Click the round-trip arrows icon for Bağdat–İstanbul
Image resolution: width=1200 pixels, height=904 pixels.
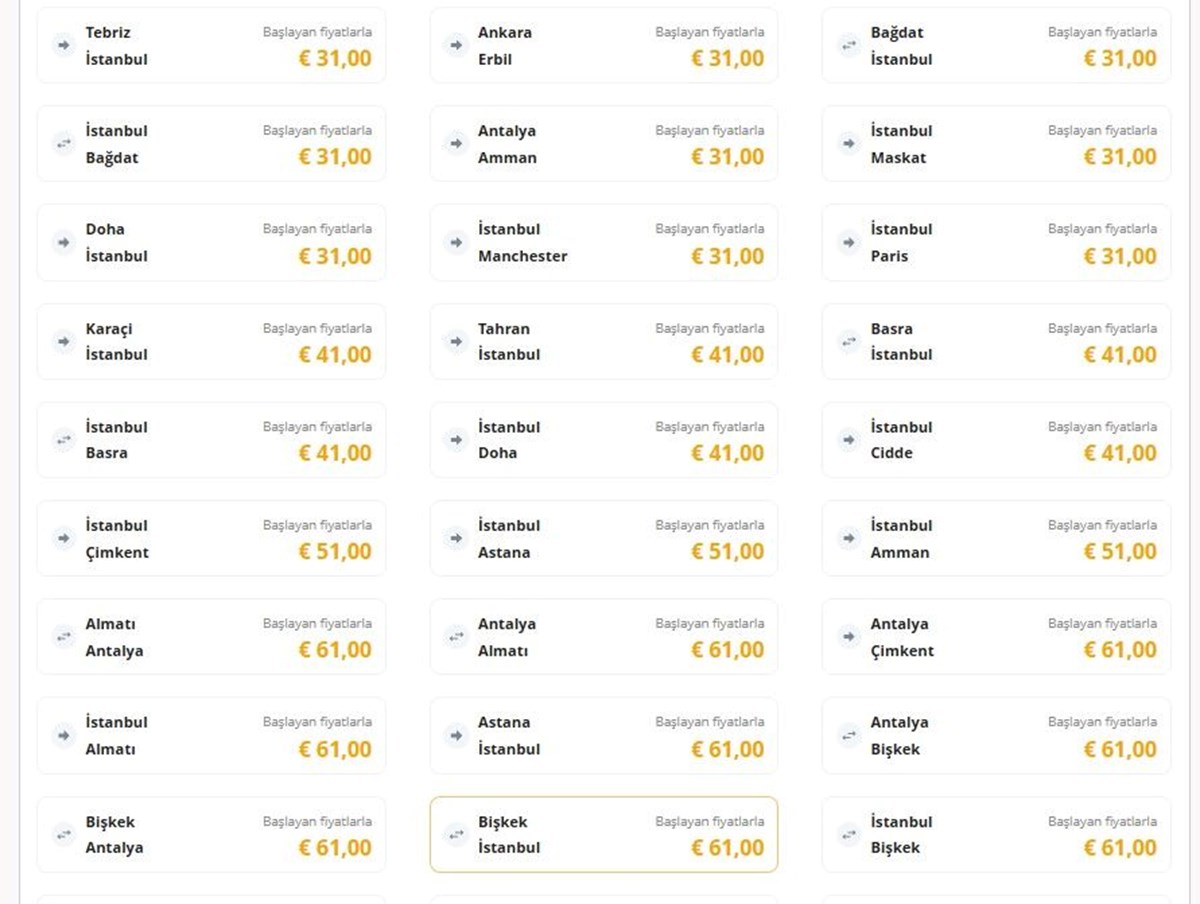pyautogui.click(x=849, y=45)
